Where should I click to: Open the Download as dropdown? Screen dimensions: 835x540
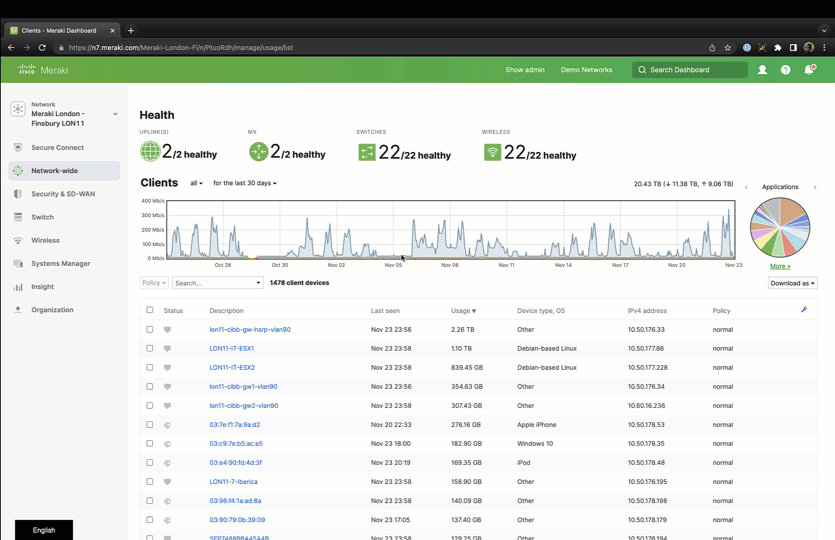(x=792, y=283)
